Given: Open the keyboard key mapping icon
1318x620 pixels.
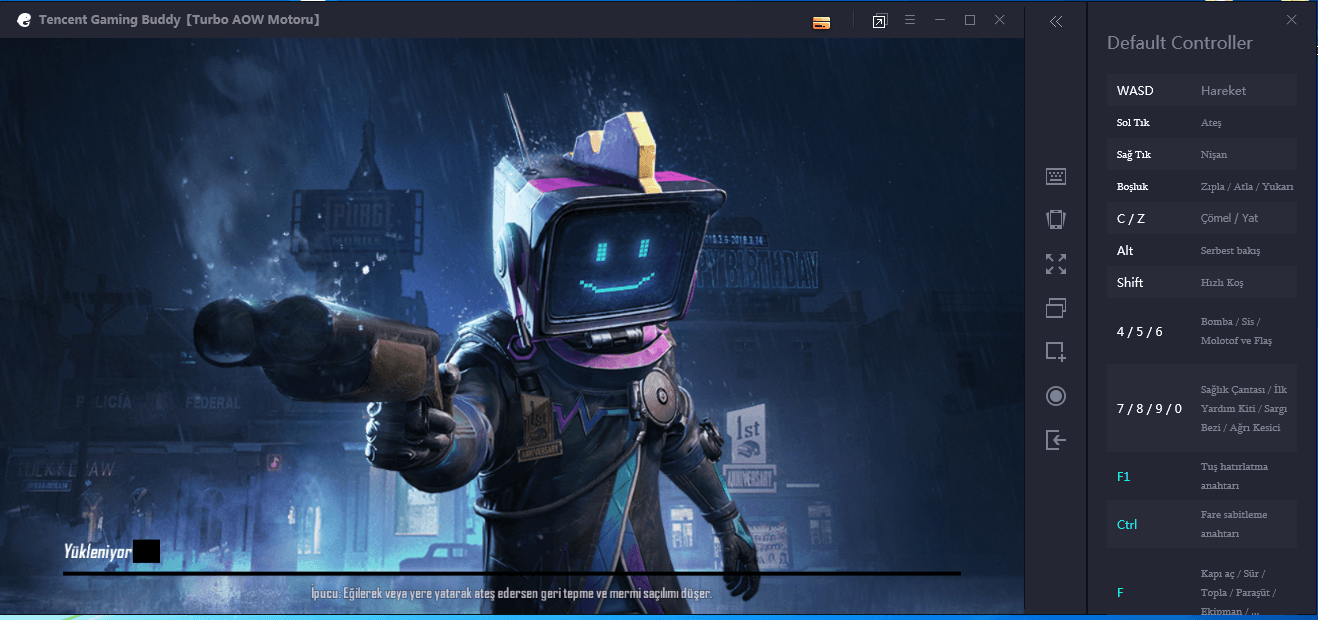Looking at the screenshot, I should point(1055,177).
